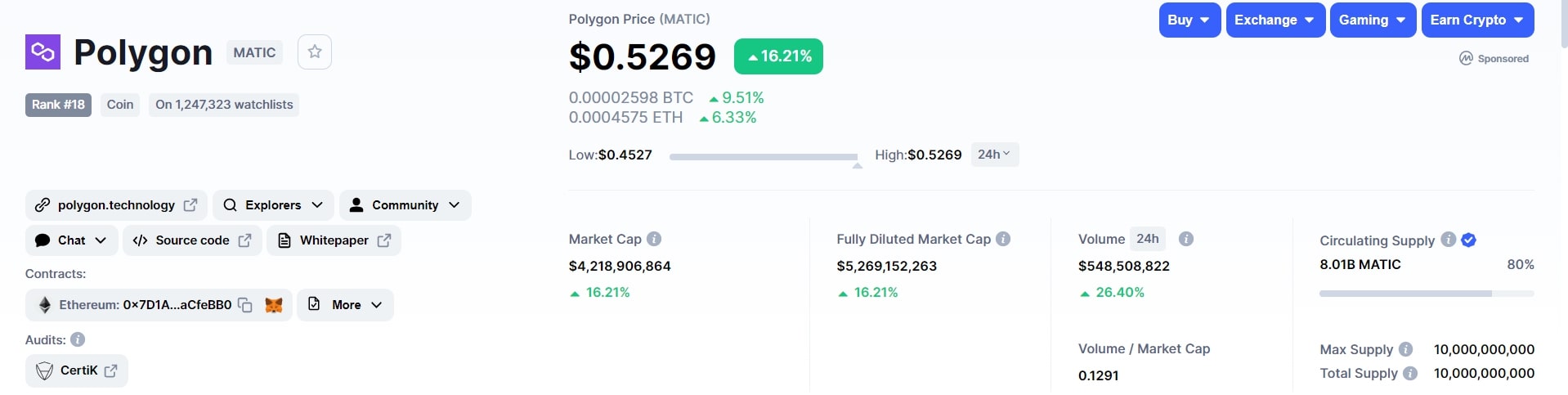This screenshot has height=395, width=1568.
Task: Click the $0.5269 price value
Action: coord(643,56)
